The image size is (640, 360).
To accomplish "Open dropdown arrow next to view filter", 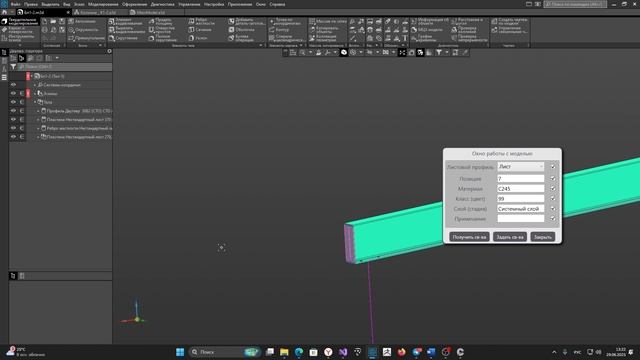I will tap(447, 52).
